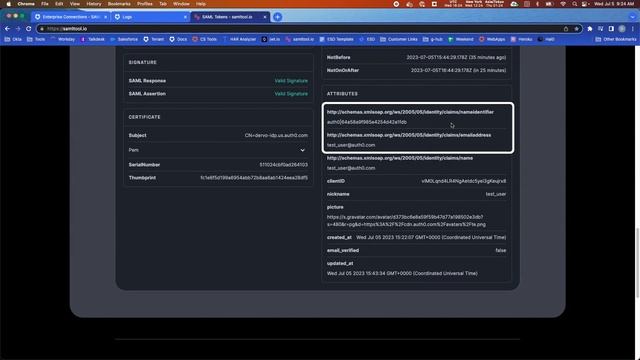The image size is (640, 360).
Task: Open the Bookmarks menu
Action: click(x=119, y=4)
